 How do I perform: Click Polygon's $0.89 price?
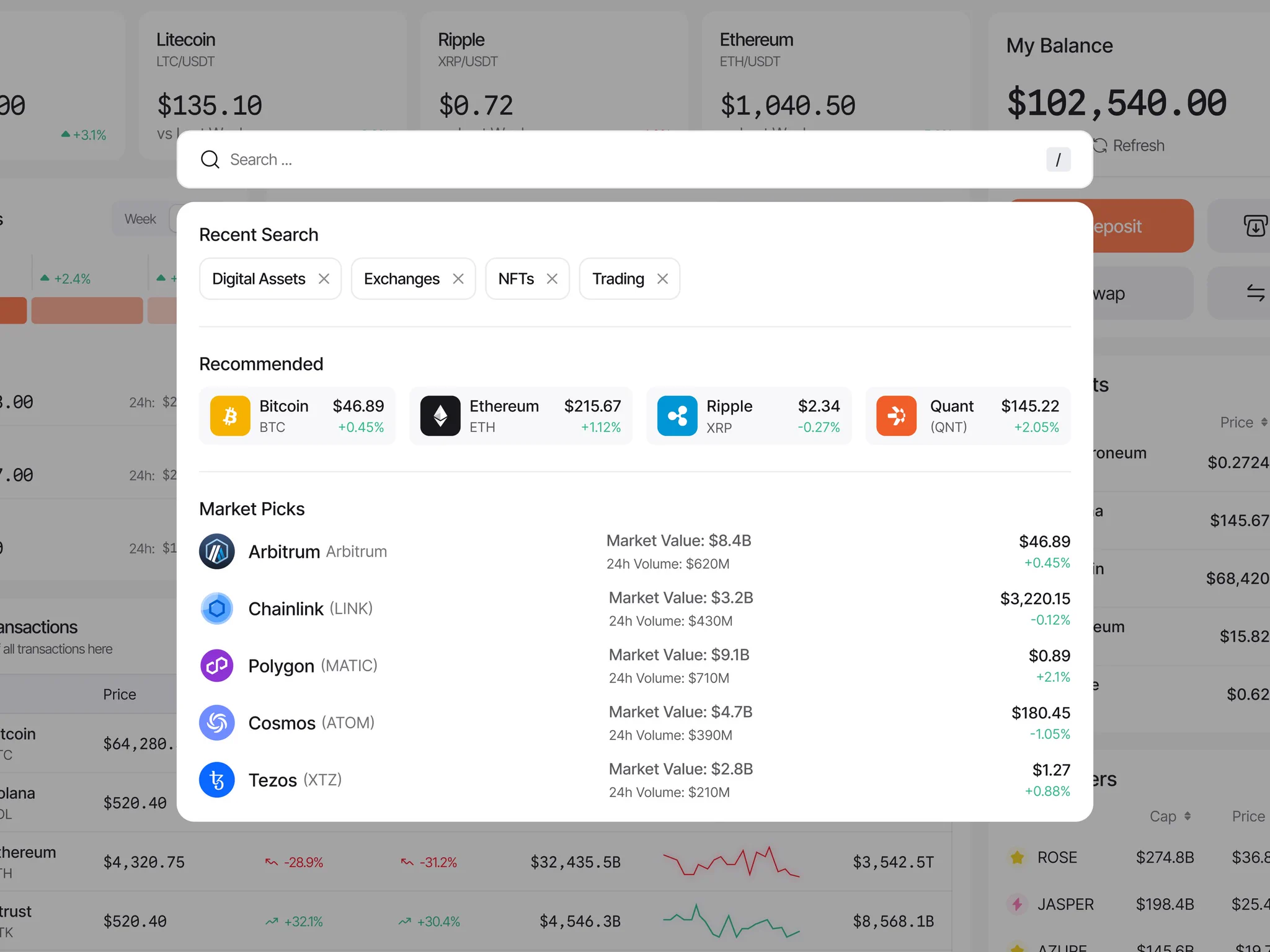[x=1049, y=656]
